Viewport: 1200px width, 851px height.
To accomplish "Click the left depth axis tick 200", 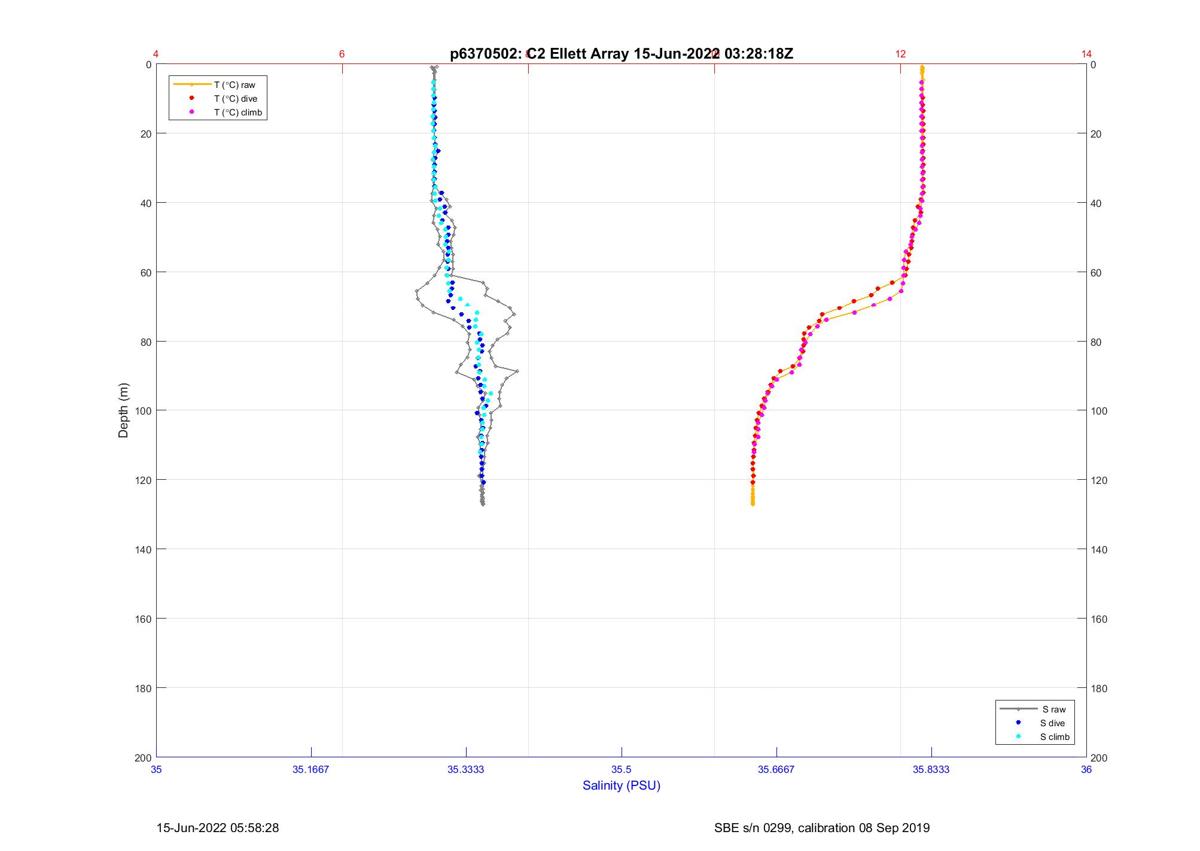I will click(143, 758).
